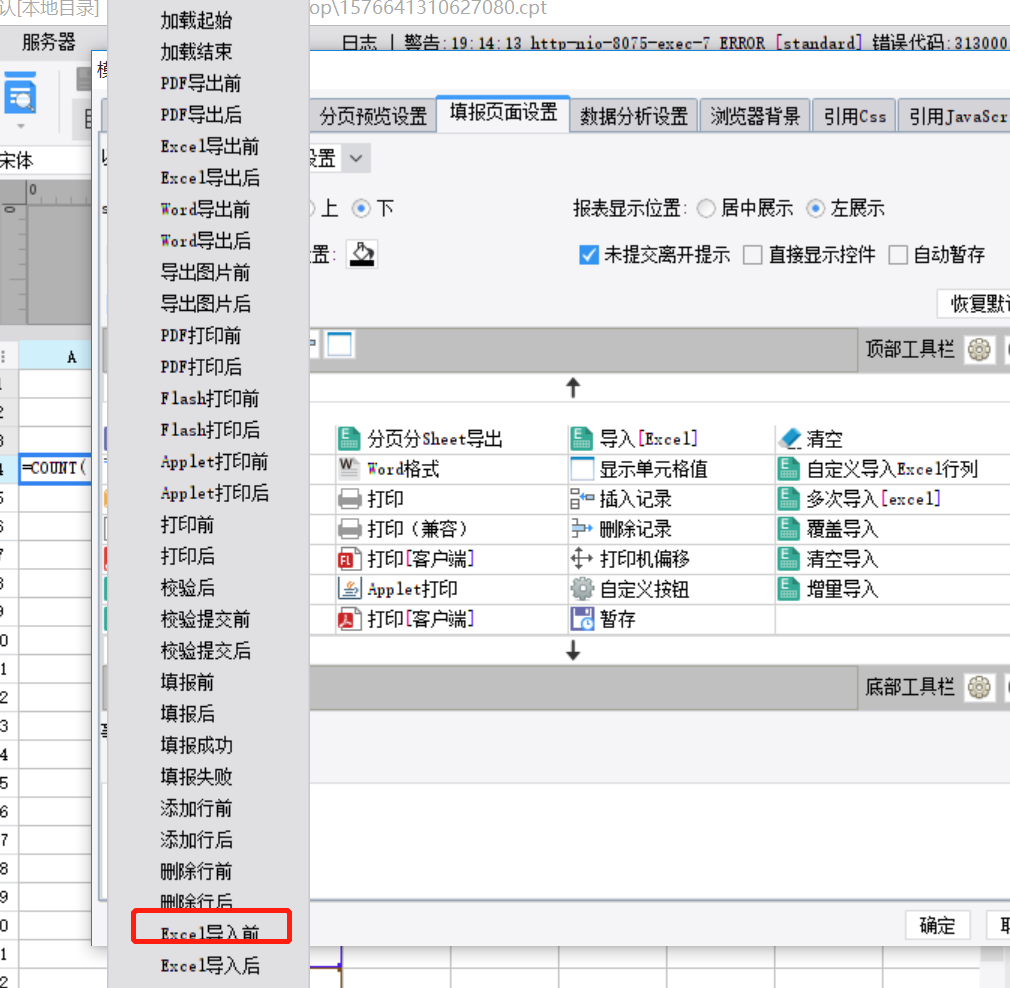Select 导出图片后 menu entry
The image size is (1010, 988).
coord(205,304)
